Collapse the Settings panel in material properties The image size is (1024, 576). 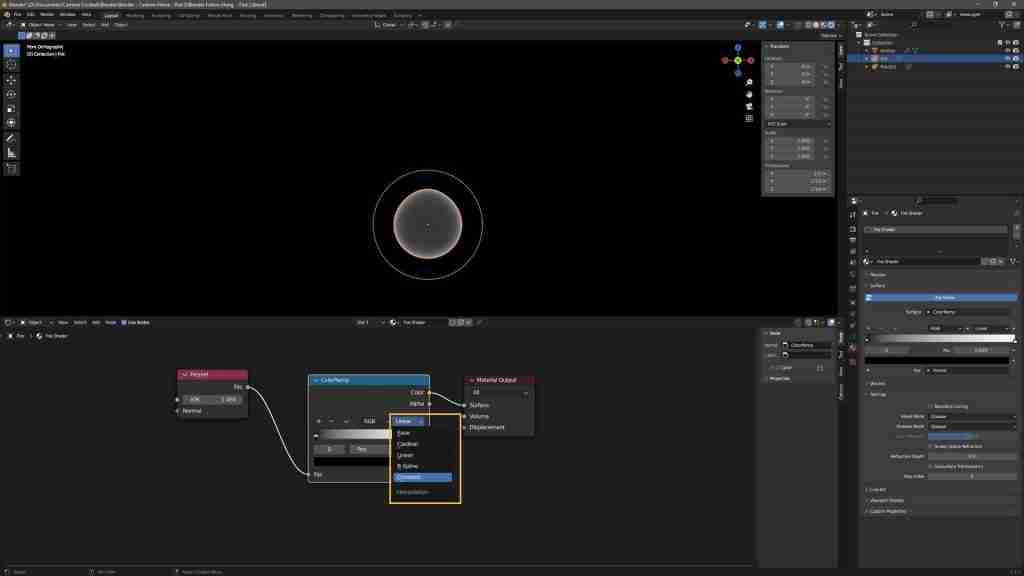pos(877,394)
